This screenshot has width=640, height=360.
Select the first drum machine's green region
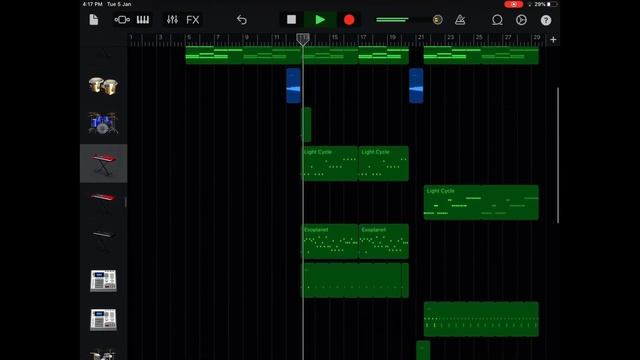click(355, 280)
